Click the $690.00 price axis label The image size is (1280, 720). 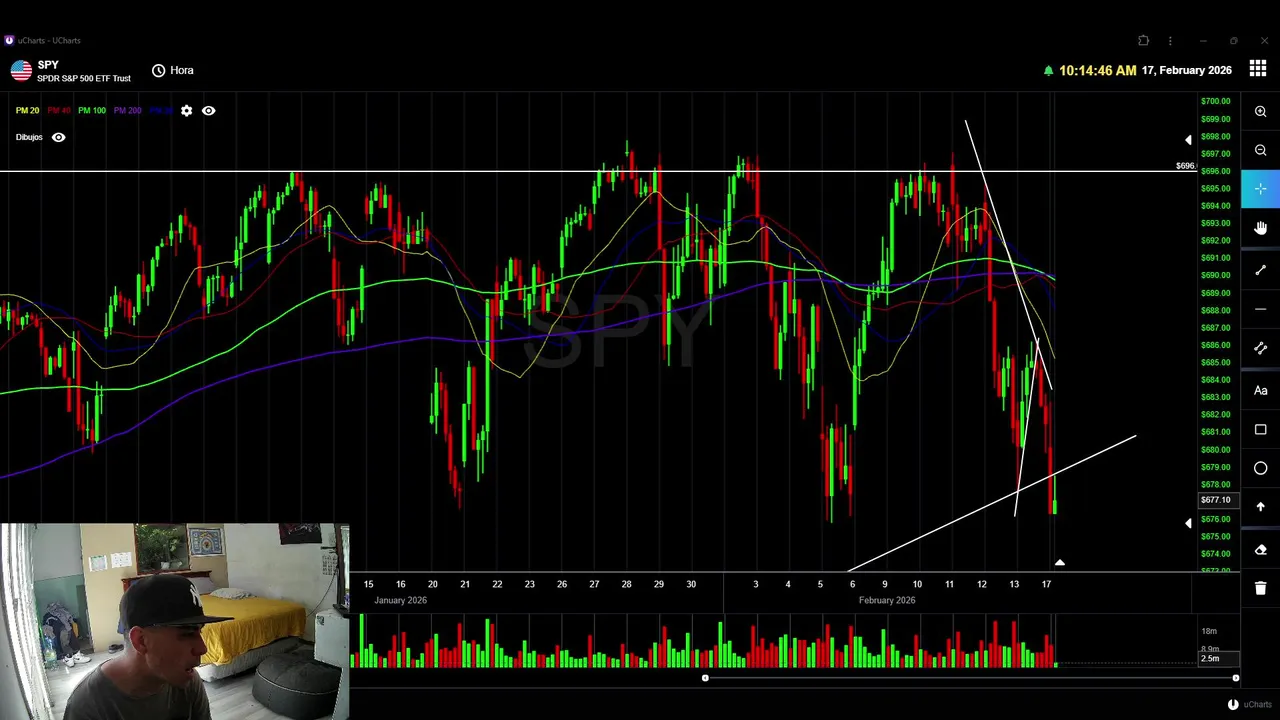tap(1215, 275)
